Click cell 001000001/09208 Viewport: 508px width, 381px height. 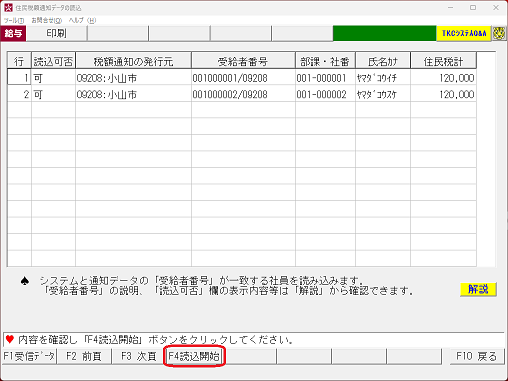point(243,78)
